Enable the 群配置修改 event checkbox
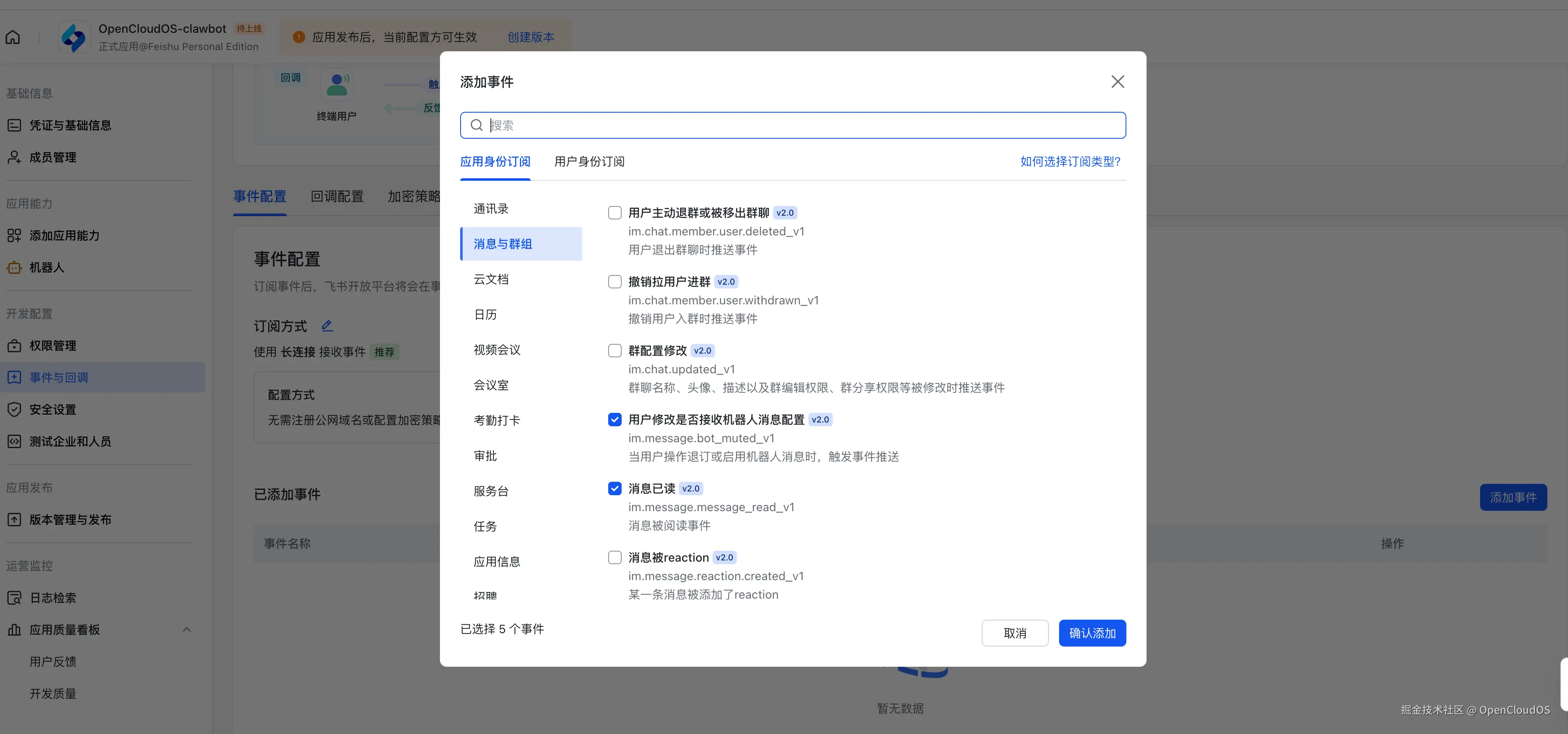Viewport: 1568px width, 734px height. 615,351
